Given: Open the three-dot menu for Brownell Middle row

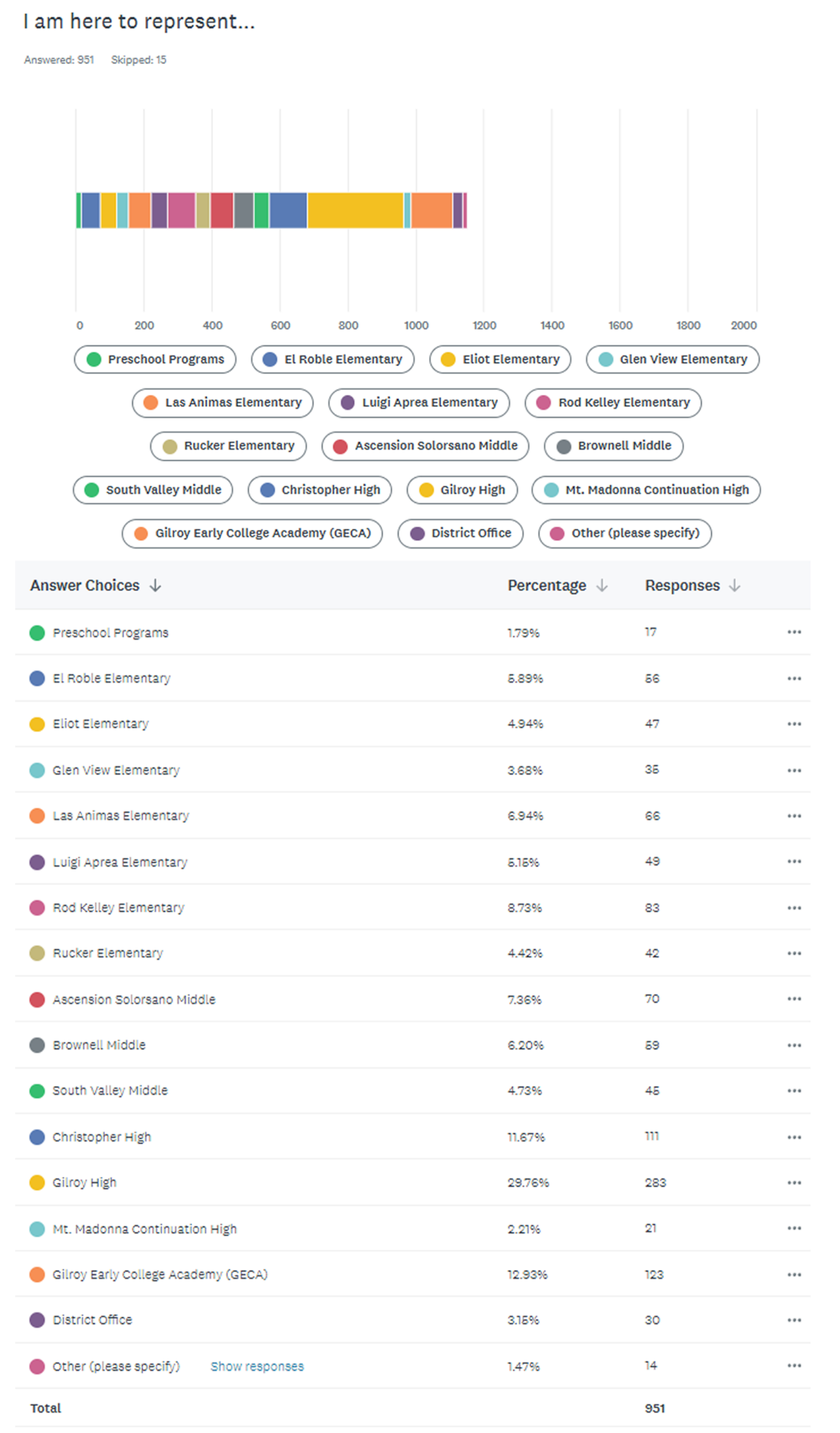Looking at the screenshot, I should click(x=794, y=1045).
